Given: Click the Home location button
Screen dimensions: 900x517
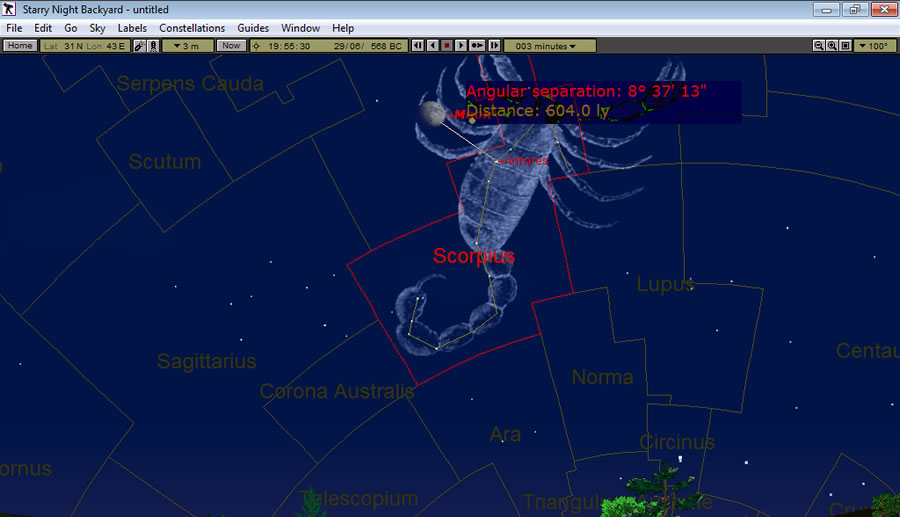Looking at the screenshot, I should click(20, 46).
